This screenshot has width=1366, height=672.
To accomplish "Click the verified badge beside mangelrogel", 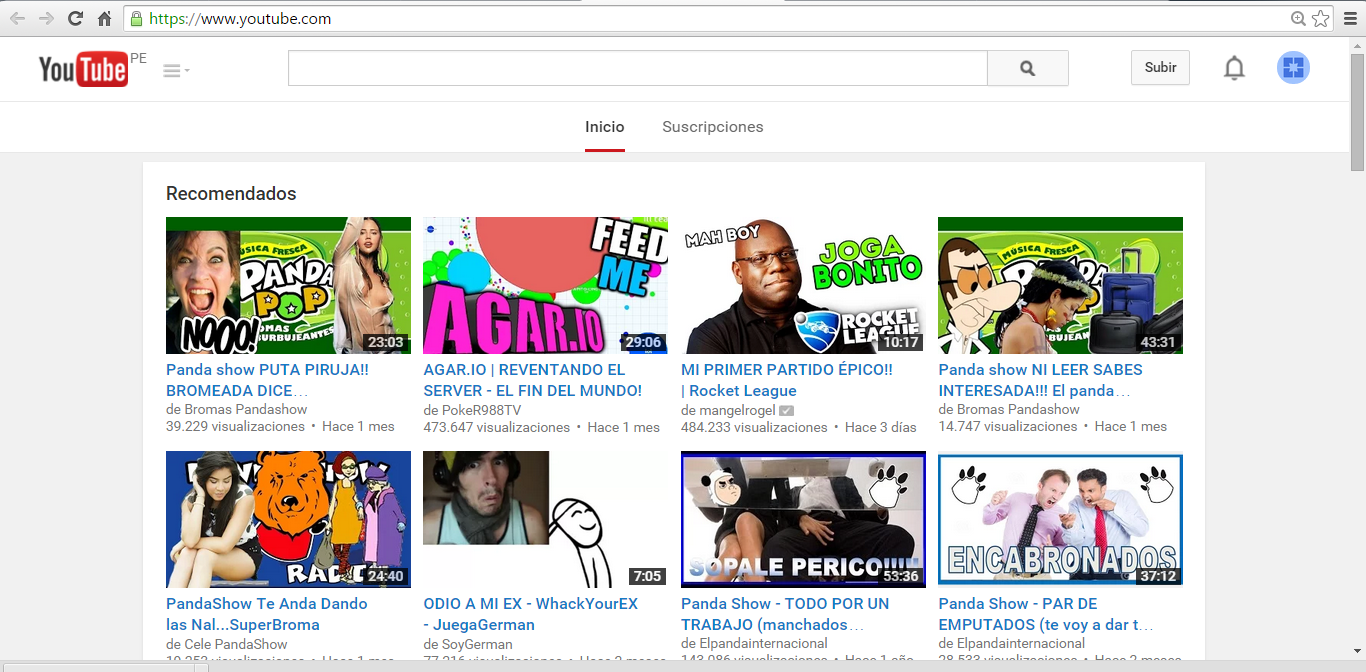I will [x=786, y=411].
